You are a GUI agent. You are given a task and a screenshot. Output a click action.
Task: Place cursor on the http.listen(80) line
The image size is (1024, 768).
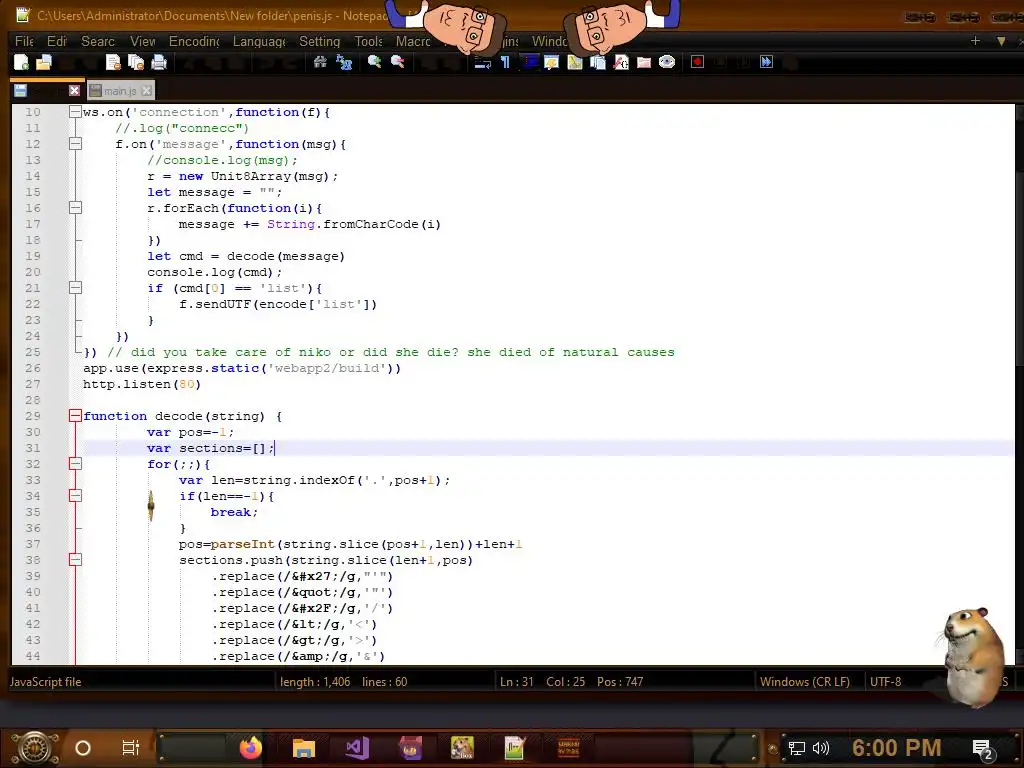[142, 384]
